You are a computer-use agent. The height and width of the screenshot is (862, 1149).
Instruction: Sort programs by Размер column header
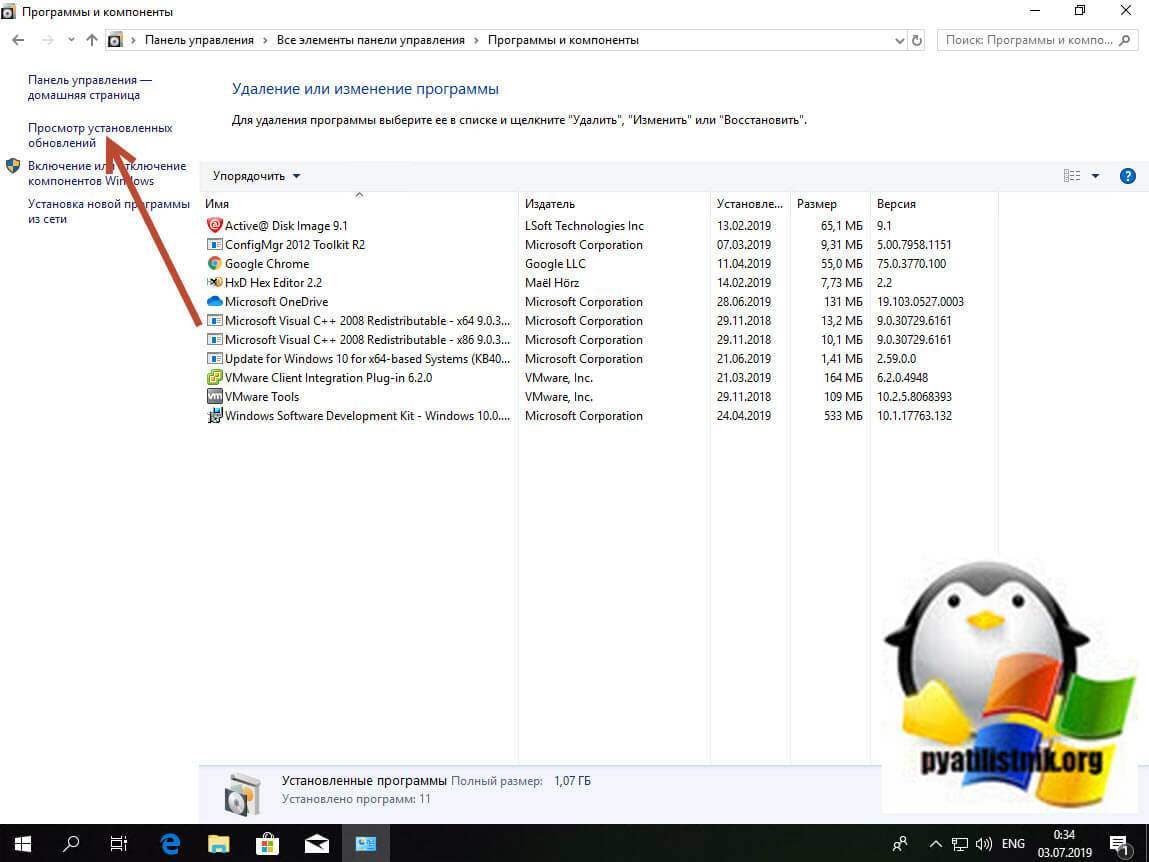pyautogui.click(x=817, y=204)
